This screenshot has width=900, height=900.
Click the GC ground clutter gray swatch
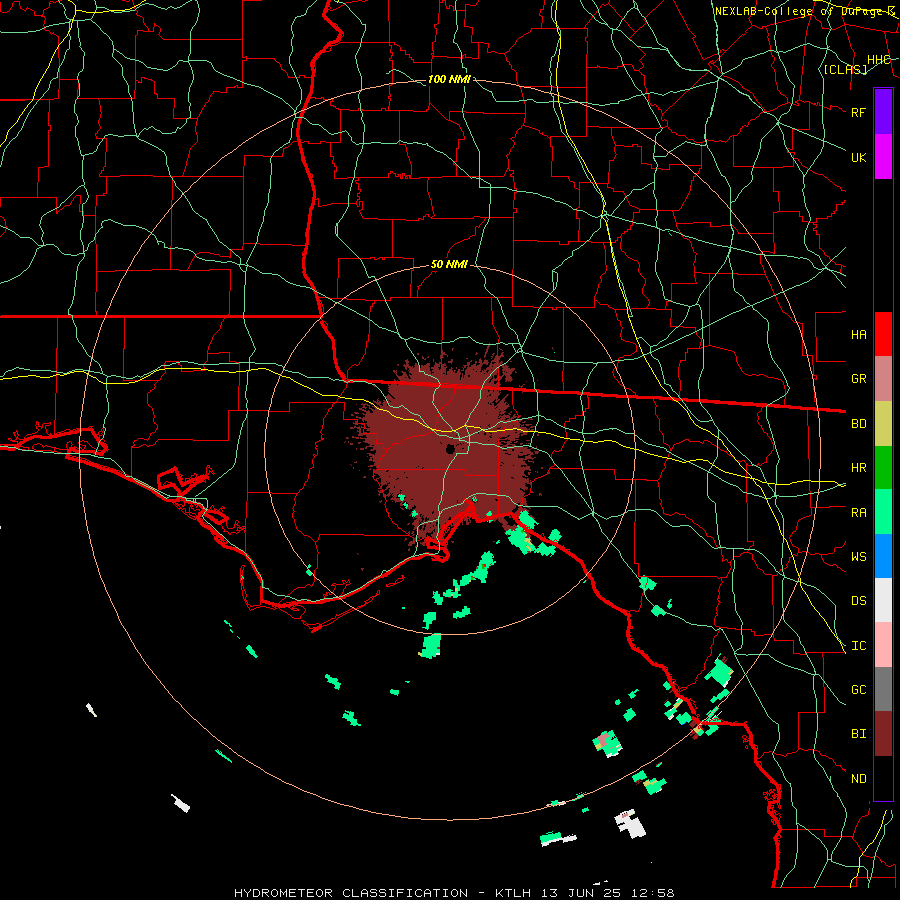click(883, 689)
